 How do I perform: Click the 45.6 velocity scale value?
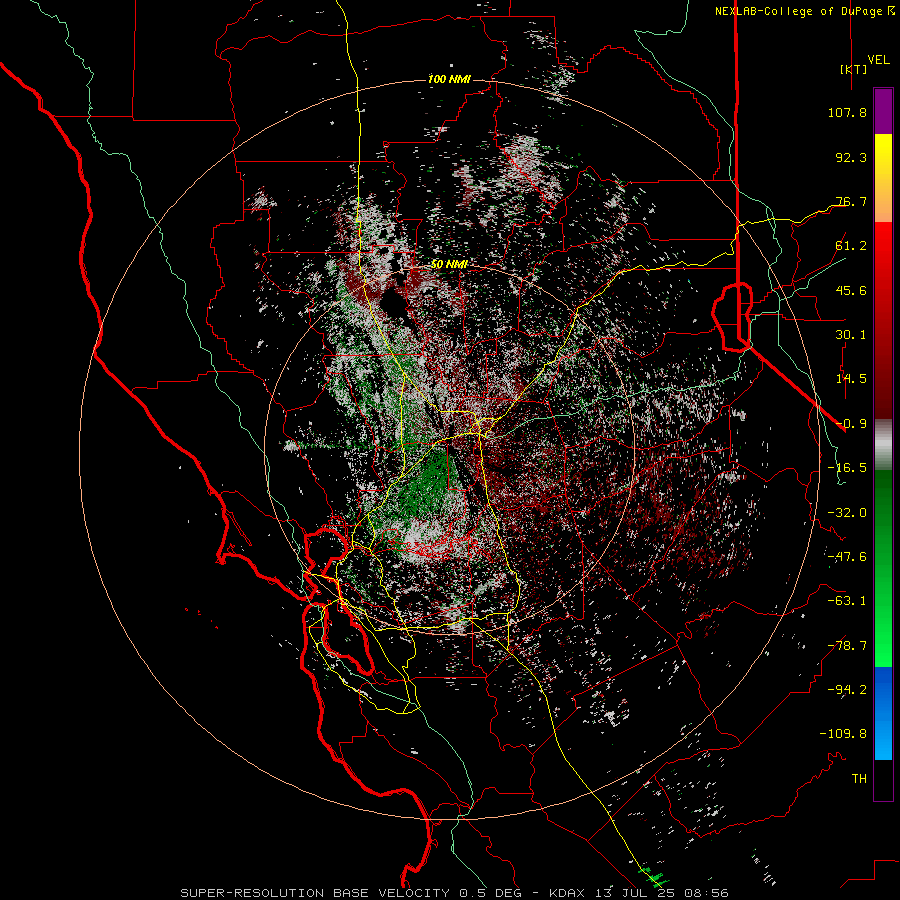coord(851,290)
